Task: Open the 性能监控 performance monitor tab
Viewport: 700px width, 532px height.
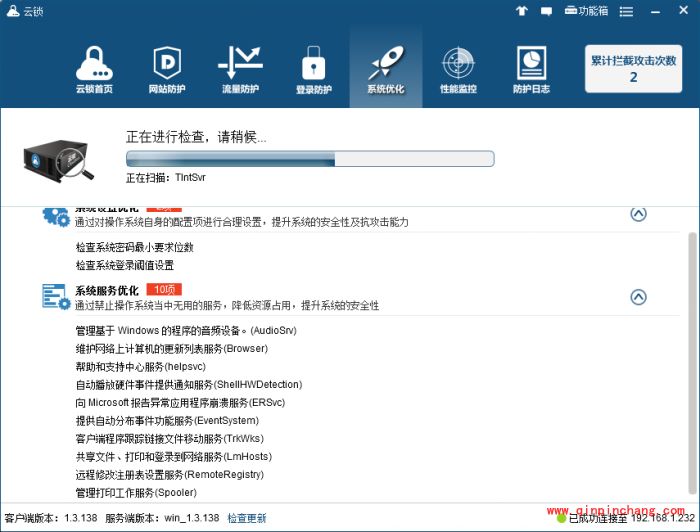Action: pyautogui.click(x=458, y=70)
